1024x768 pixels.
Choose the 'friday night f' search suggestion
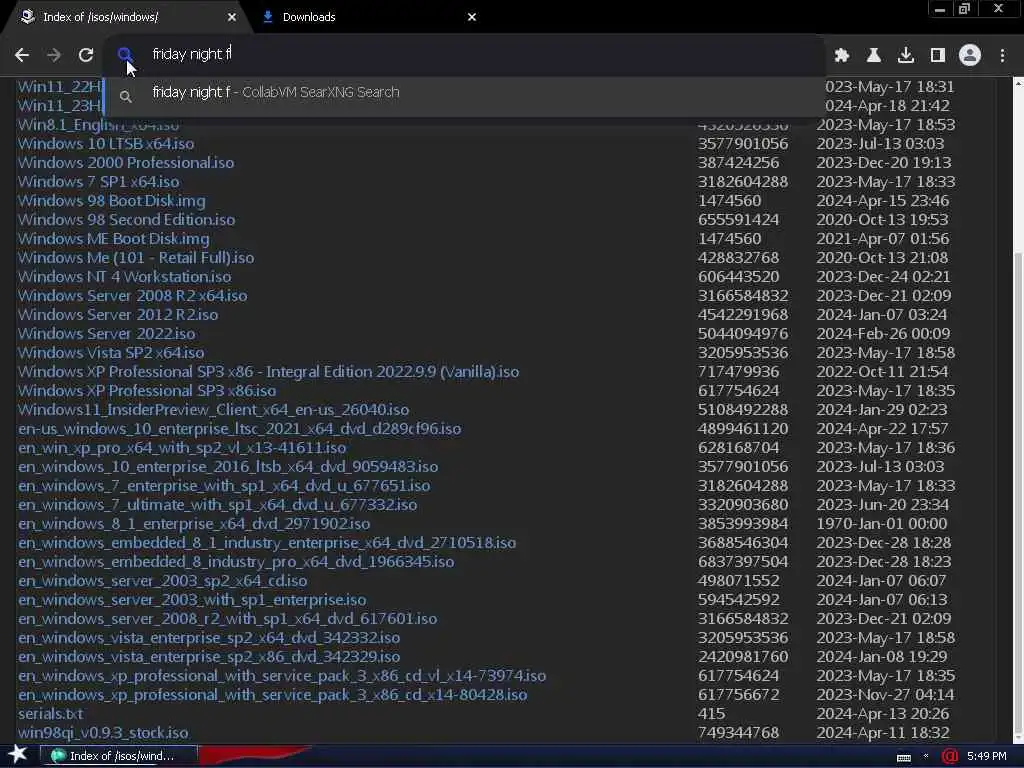pos(464,93)
